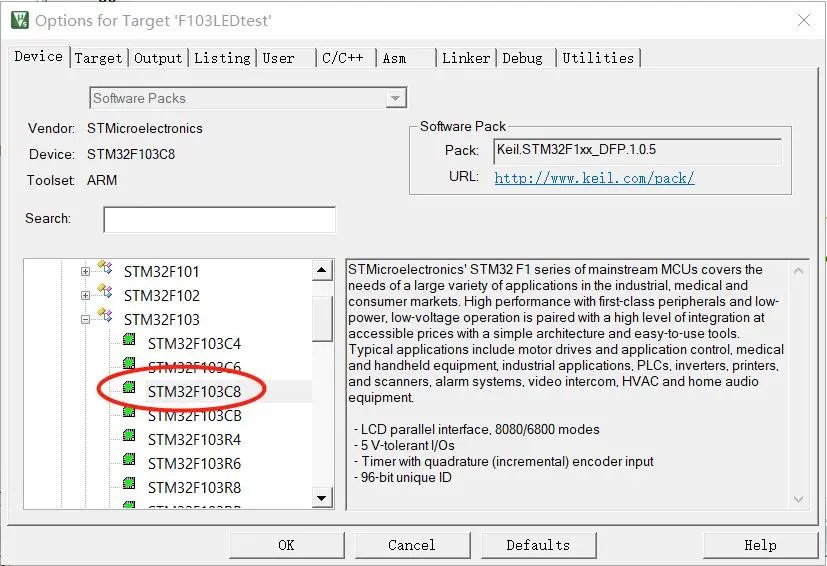Expand the STM32F101 tree node
827x566 pixels.
(85, 272)
